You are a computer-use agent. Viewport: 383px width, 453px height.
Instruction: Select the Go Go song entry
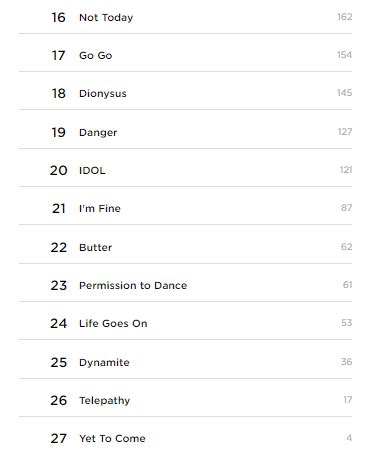pyautogui.click(x=96, y=55)
